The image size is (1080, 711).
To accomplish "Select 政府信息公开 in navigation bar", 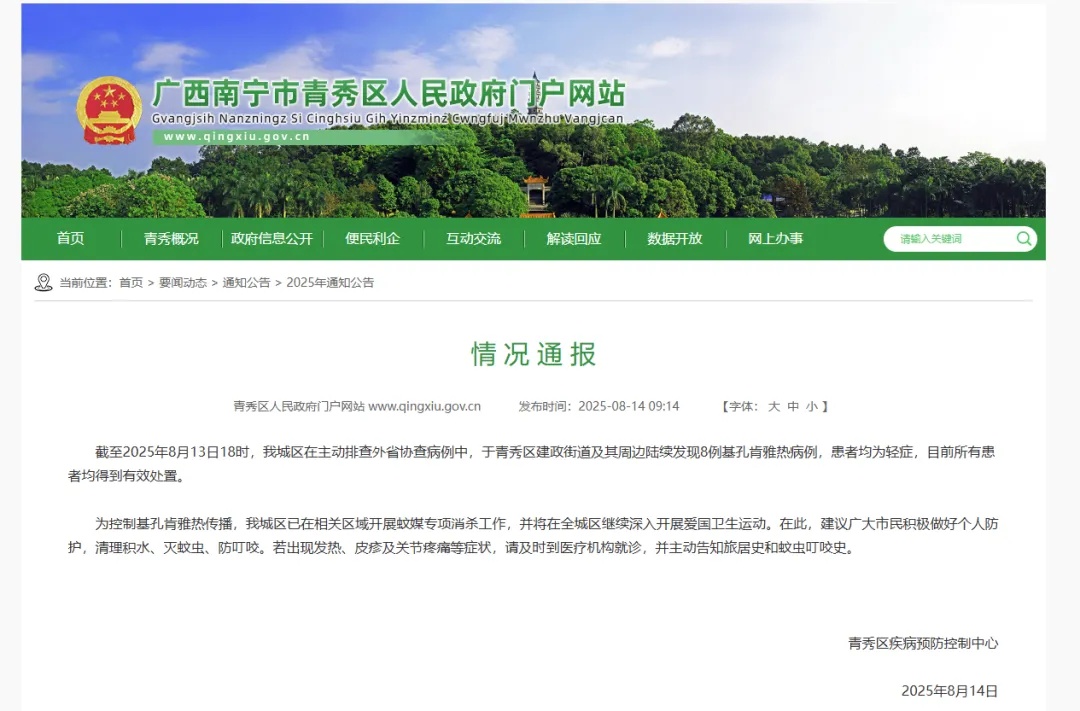I will click(272, 239).
